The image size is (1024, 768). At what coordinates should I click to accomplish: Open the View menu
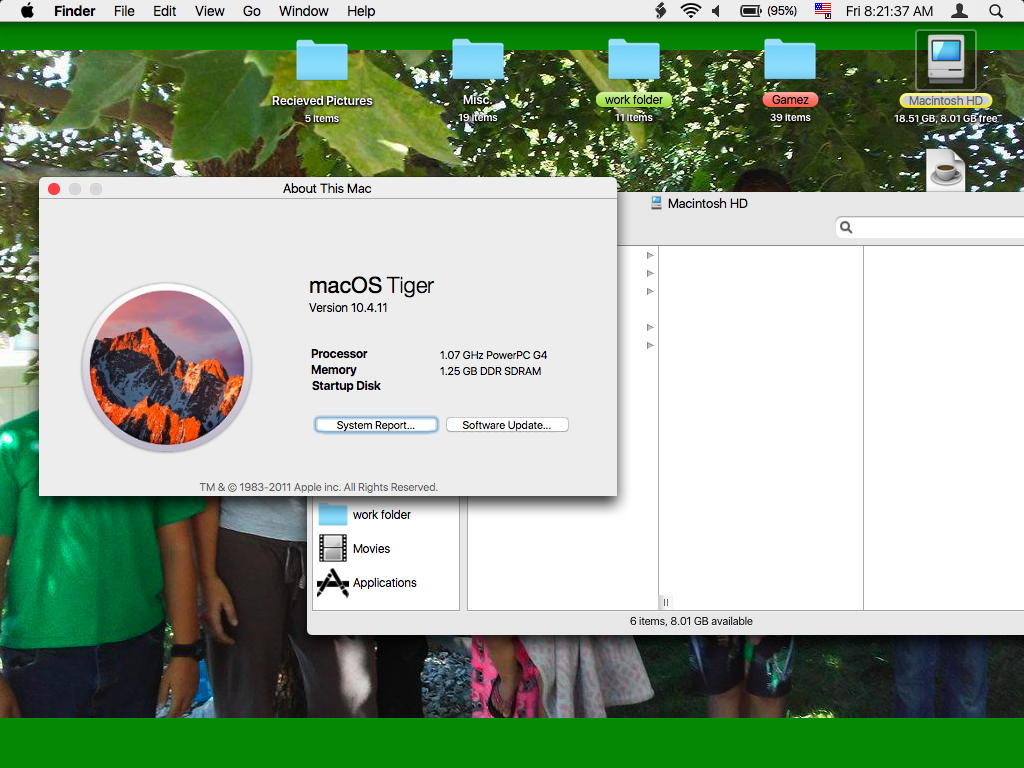210,11
